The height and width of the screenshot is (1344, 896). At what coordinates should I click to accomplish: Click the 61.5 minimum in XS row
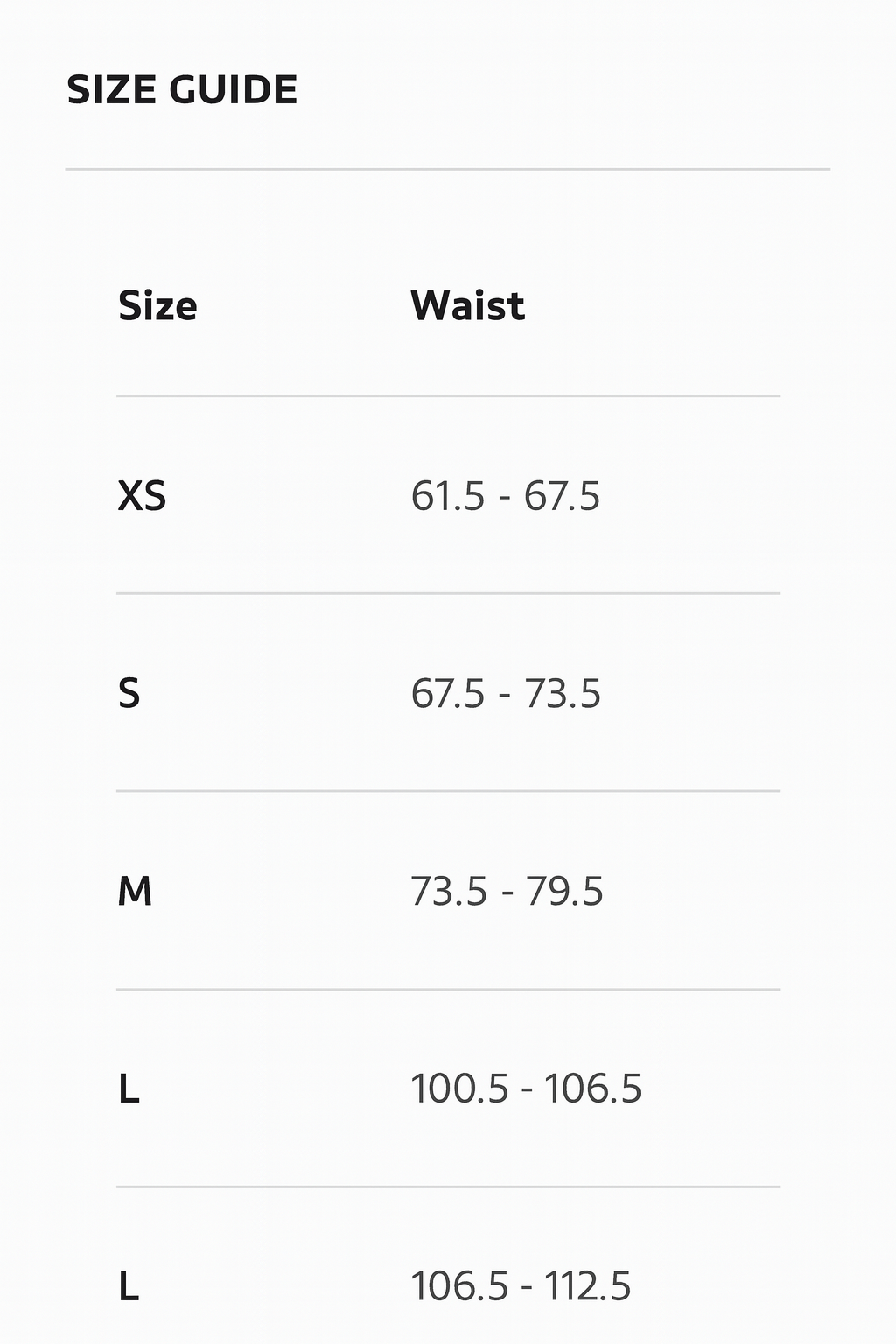point(447,497)
